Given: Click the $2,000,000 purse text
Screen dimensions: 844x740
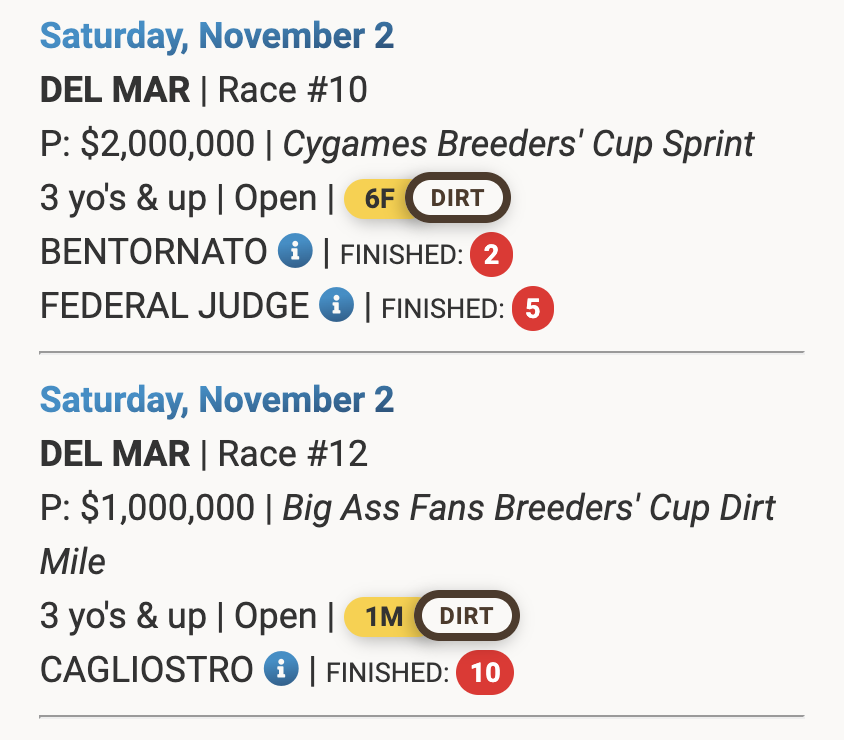Looking at the screenshot, I should [167, 144].
